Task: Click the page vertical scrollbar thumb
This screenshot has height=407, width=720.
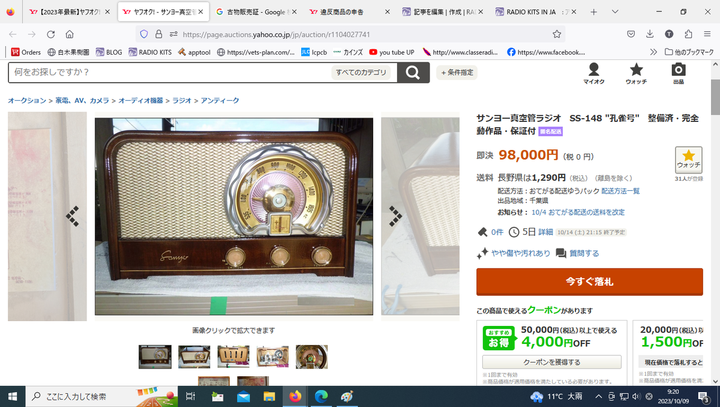Action: point(715,96)
